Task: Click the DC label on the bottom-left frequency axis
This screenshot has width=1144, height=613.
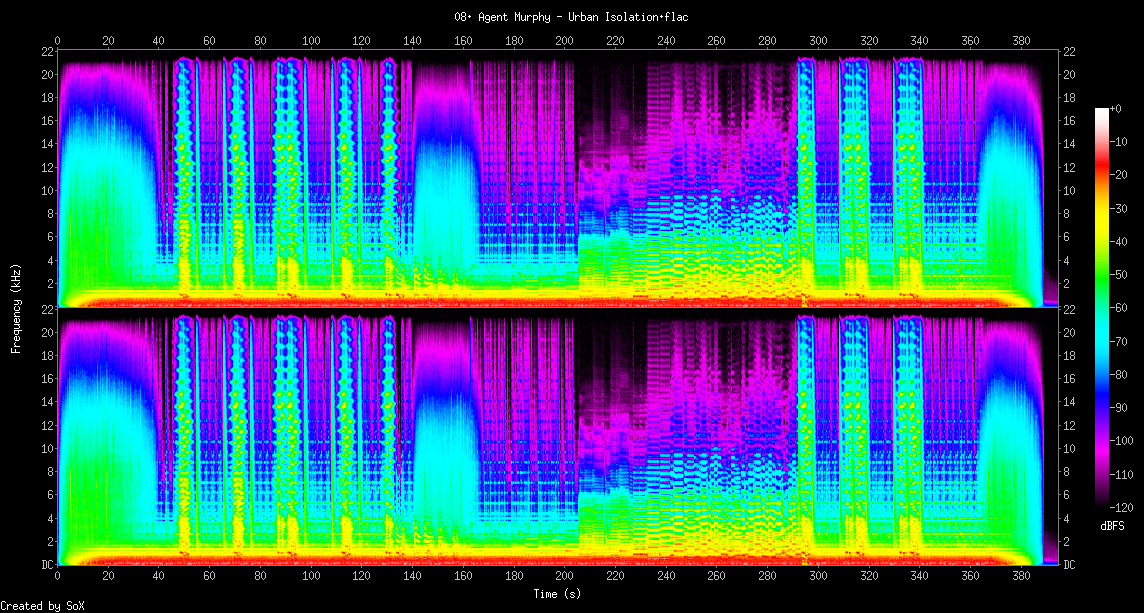Action: pyautogui.click(x=48, y=565)
